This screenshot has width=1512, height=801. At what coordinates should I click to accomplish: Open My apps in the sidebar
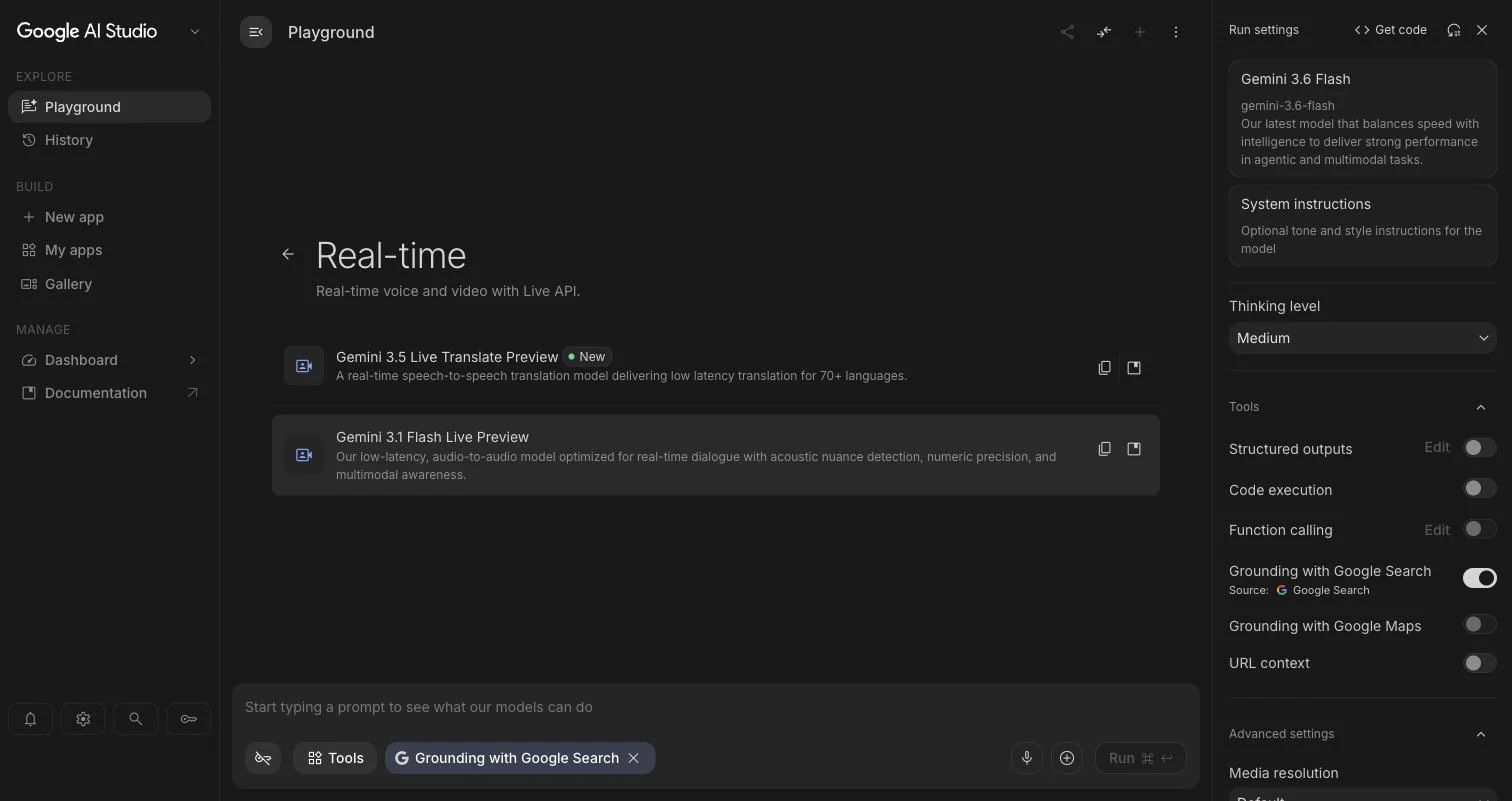(110, 250)
